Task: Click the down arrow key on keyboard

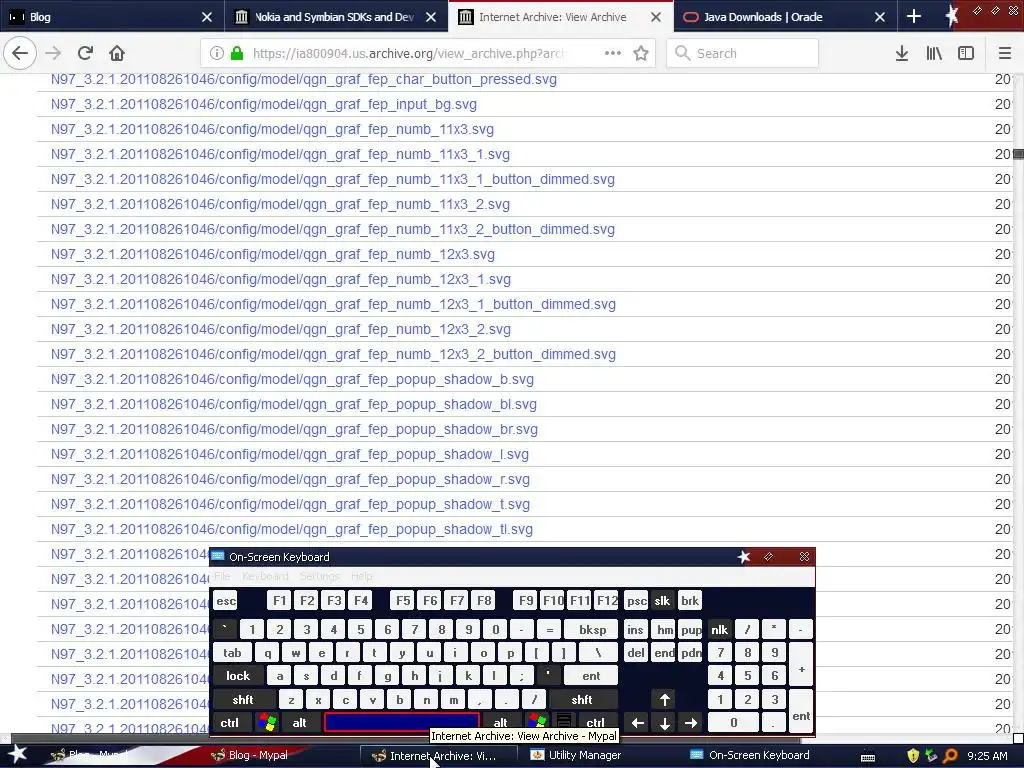Action: tap(665, 723)
